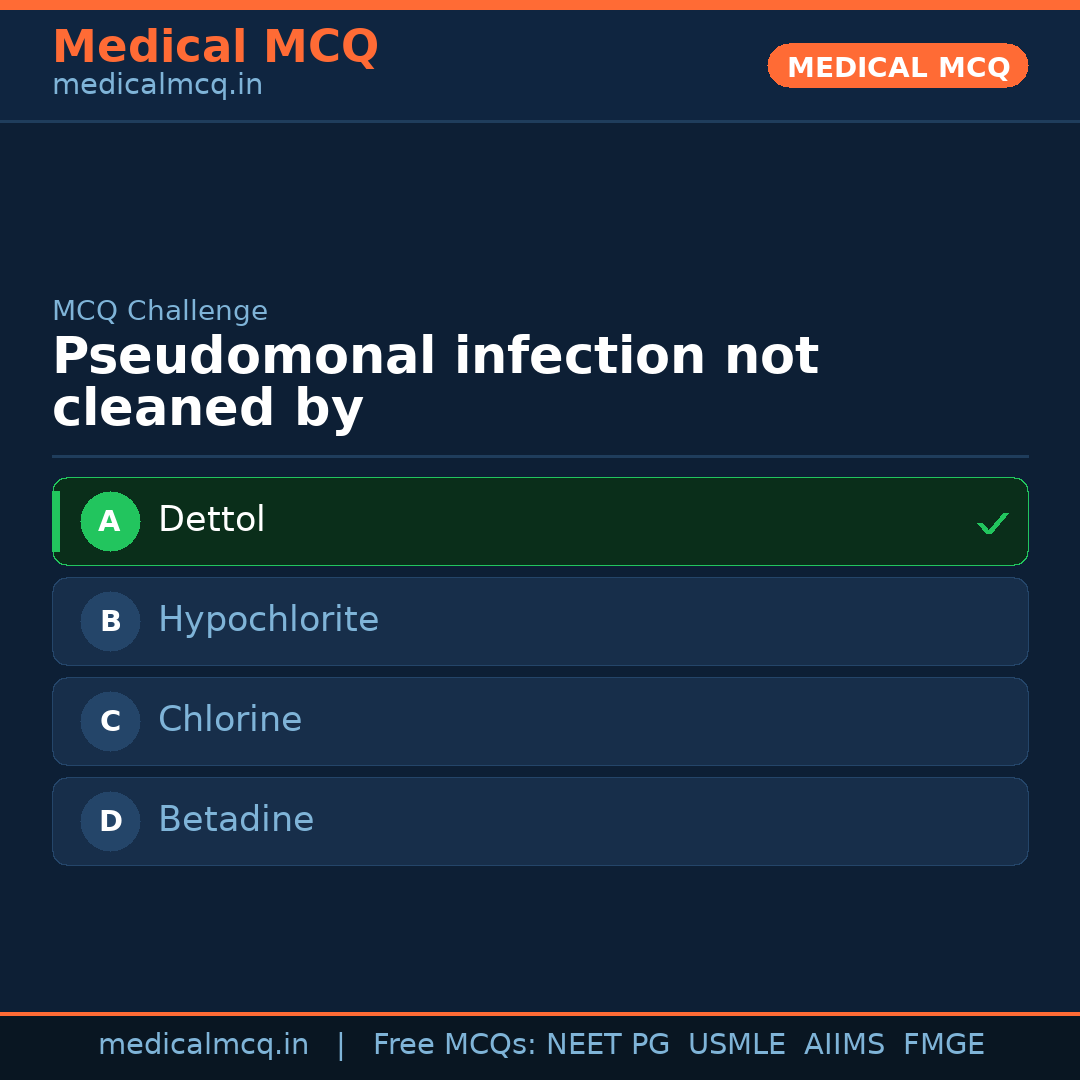Click the C circle icon next to Chlorine

coord(110,721)
